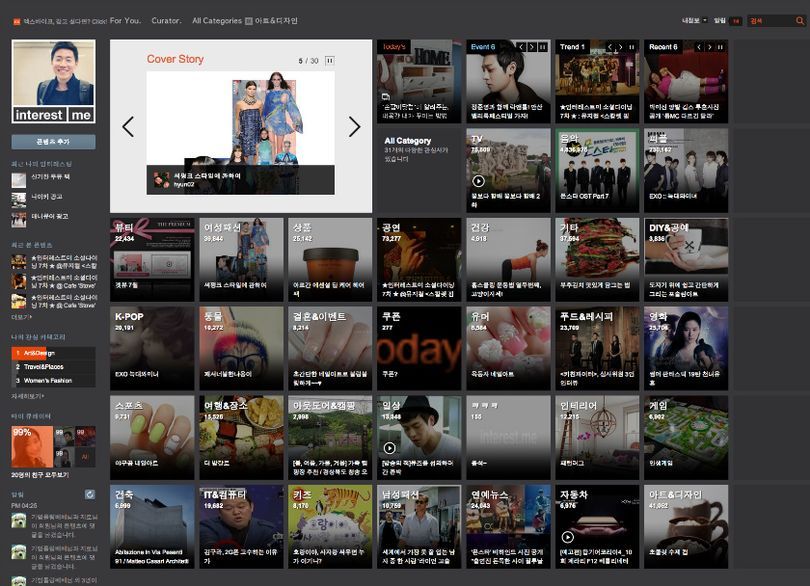The height and width of the screenshot is (586, 810).
Task: Open the 99% curator match thumbnail
Action: pos(32,446)
